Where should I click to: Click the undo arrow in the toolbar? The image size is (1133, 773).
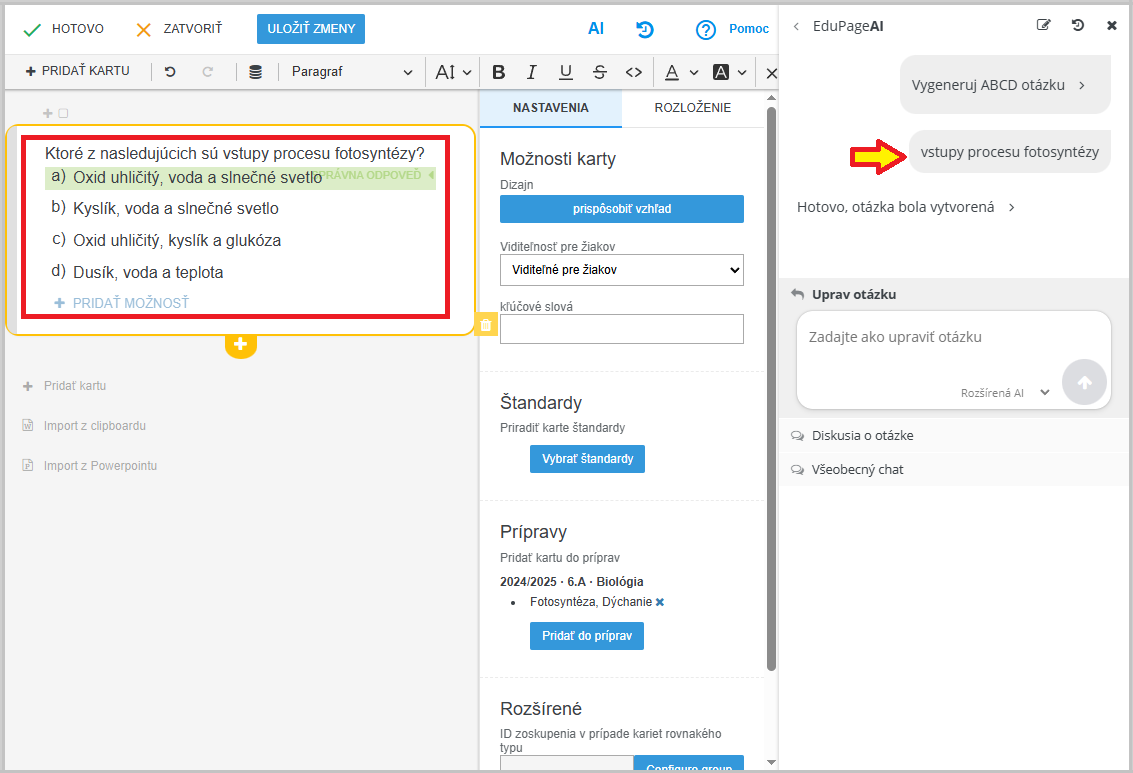tap(170, 72)
